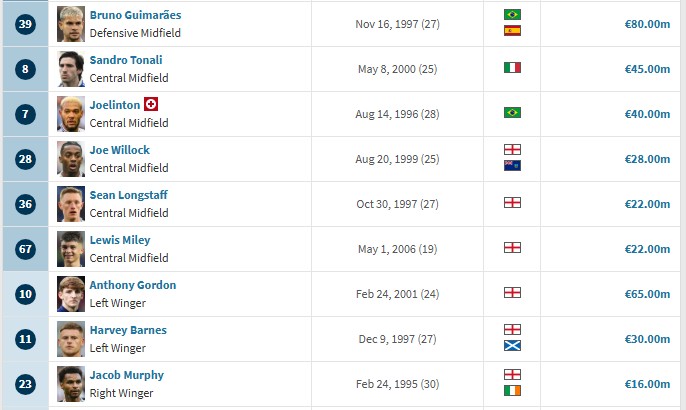
Task: Click the England flag for Anthony Gordon
Action: click(512, 293)
